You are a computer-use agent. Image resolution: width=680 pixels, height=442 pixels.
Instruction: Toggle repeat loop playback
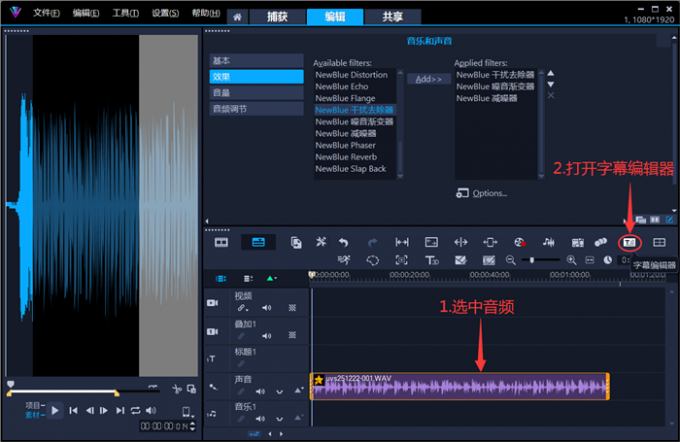(135, 410)
